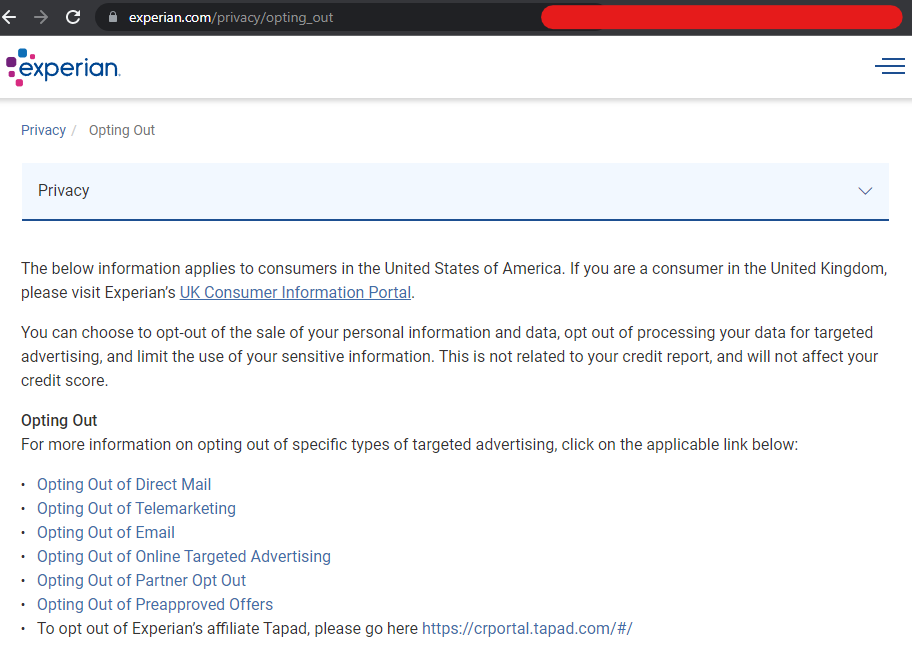Select the Opting Out breadcrumb item
Viewport: 912px width, 648px height.
(122, 130)
